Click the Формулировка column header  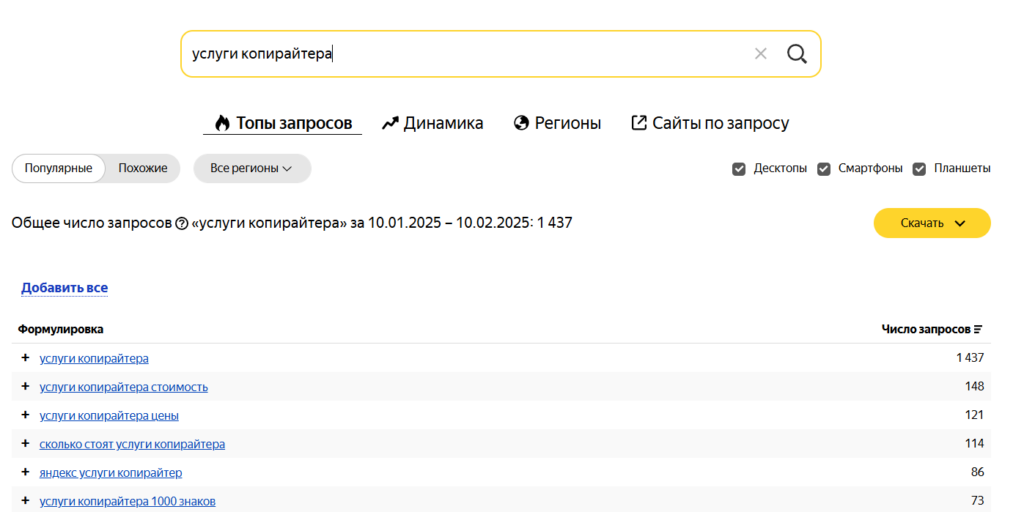pyautogui.click(x=60, y=330)
